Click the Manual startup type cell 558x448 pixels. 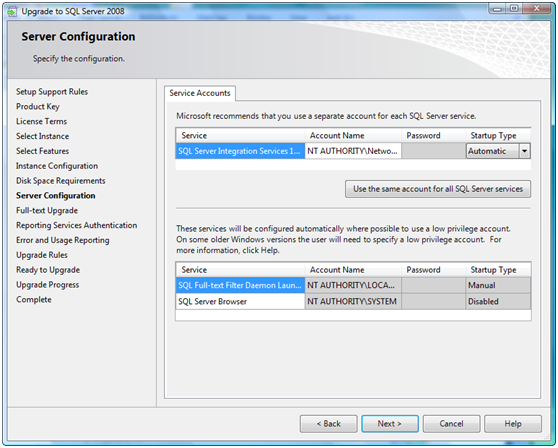[498, 285]
